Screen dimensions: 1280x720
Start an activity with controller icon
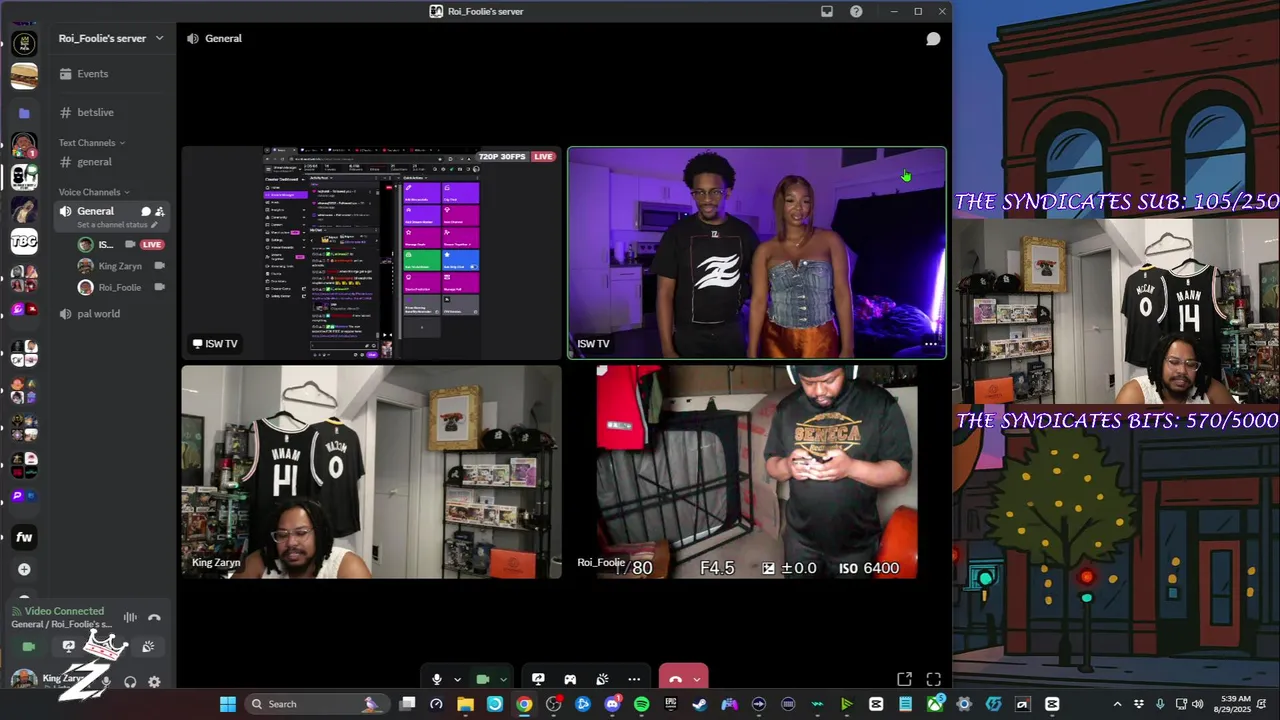coord(570,680)
